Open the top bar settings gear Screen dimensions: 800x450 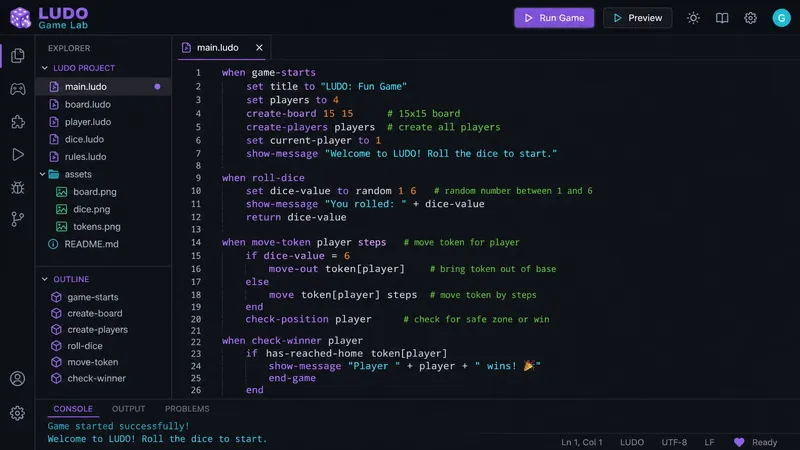pos(750,18)
